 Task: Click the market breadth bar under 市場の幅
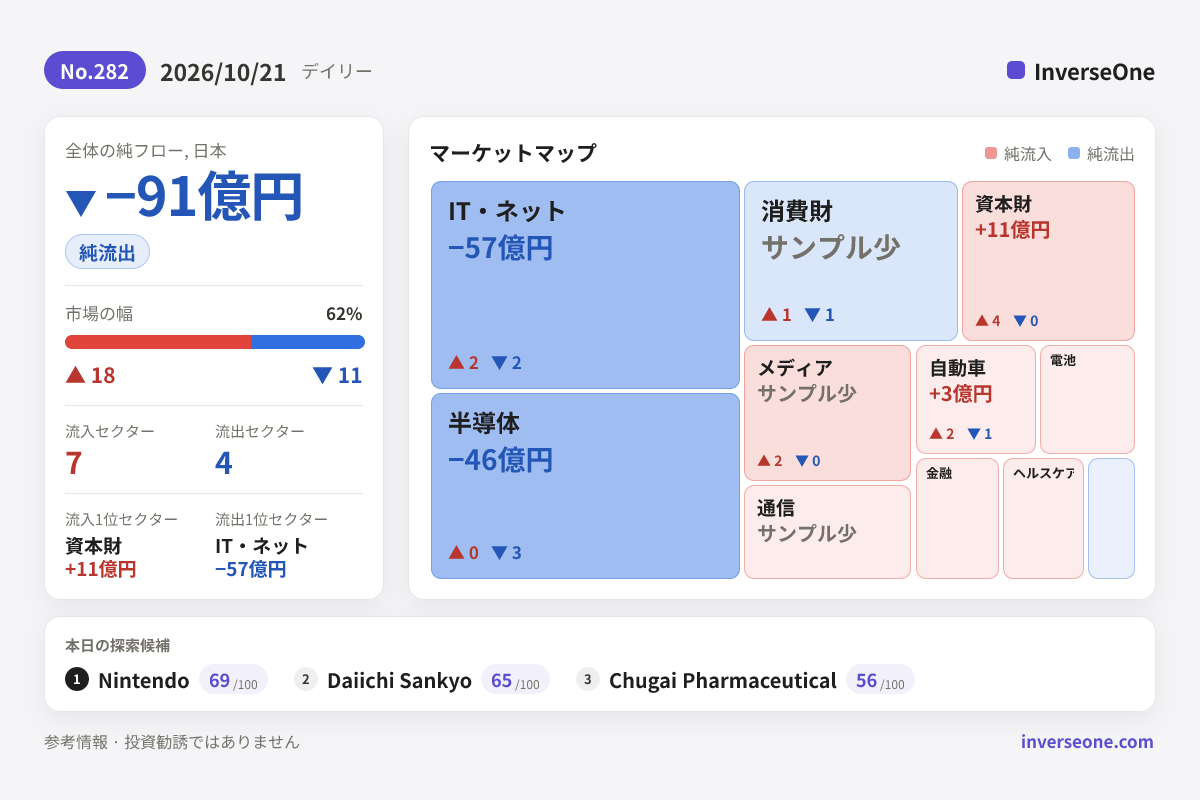point(215,342)
